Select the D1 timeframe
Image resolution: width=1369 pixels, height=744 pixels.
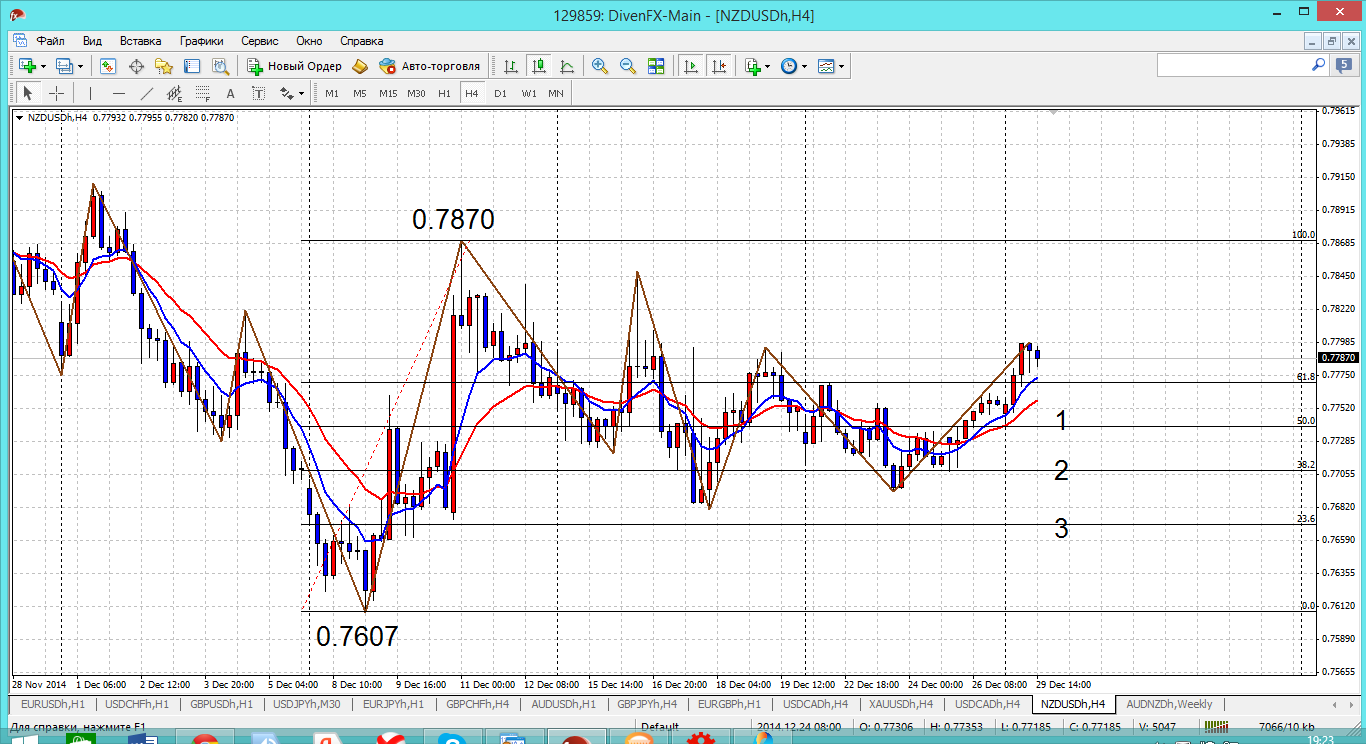pyautogui.click(x=500, y=93)
